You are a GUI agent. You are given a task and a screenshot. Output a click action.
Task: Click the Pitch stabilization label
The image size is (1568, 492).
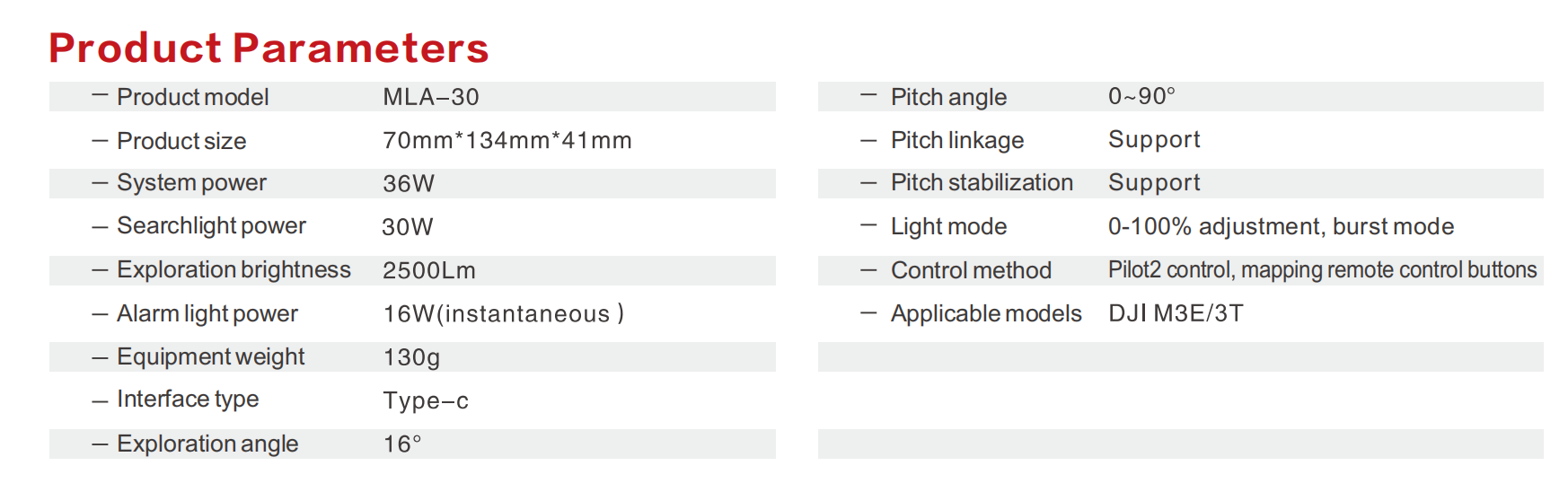click(x=982, y=183)
